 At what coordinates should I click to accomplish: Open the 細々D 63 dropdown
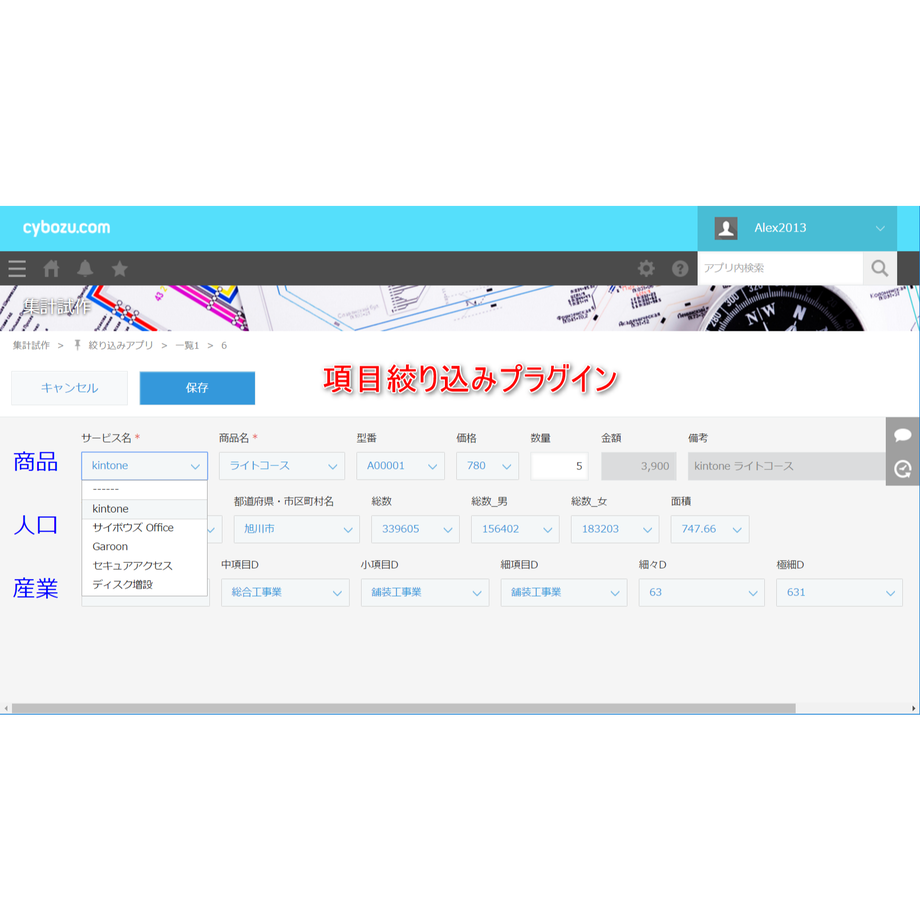[x=702, y=593]
